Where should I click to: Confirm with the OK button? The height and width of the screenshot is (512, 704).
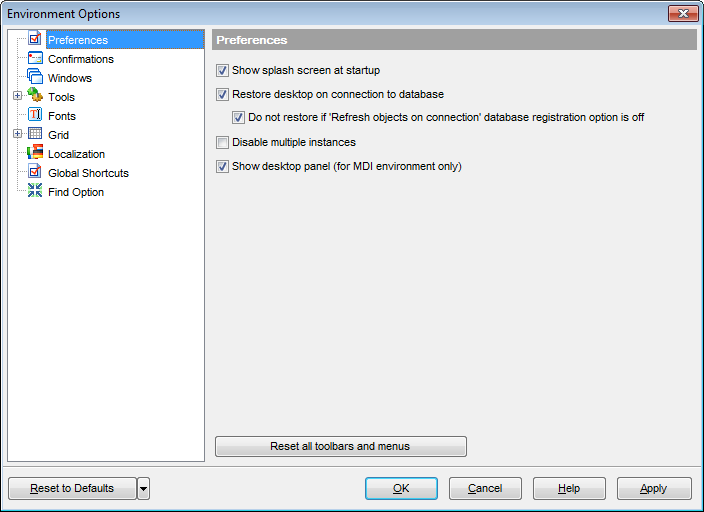401,489
